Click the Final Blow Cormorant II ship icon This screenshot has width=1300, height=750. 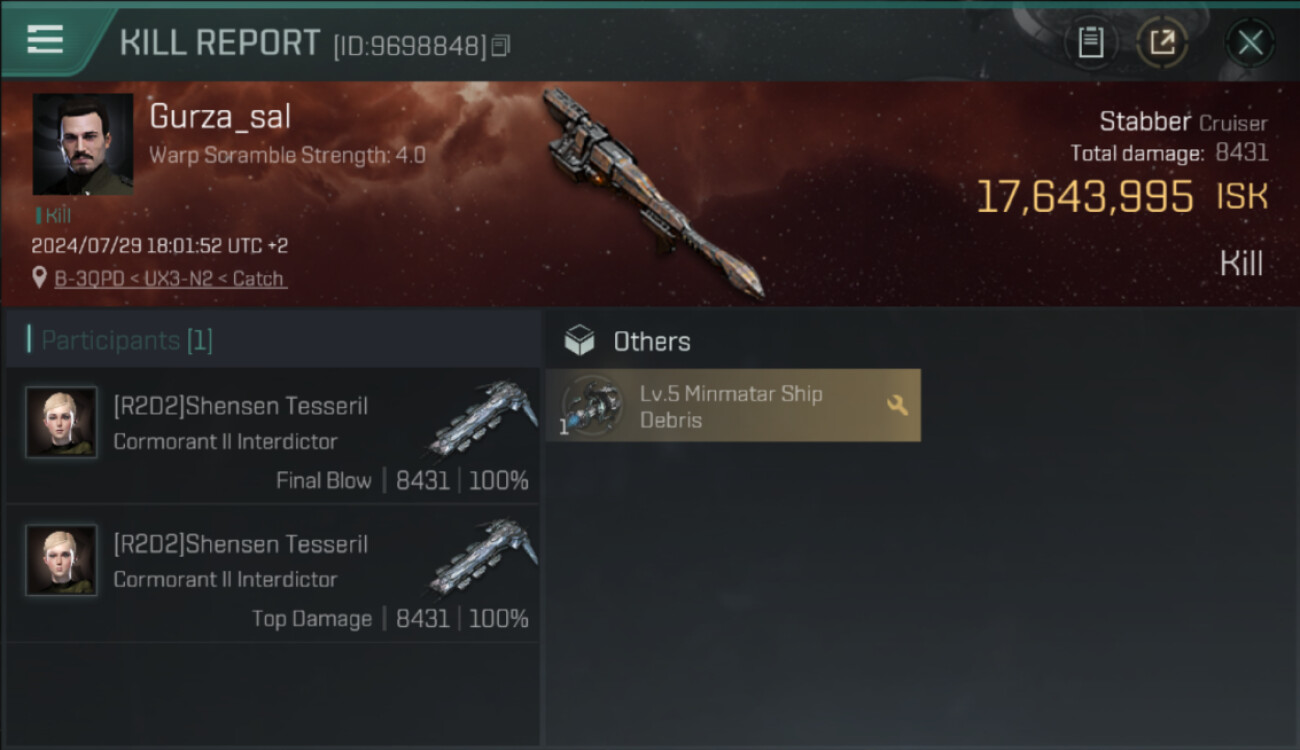click(x=483, y=419)
